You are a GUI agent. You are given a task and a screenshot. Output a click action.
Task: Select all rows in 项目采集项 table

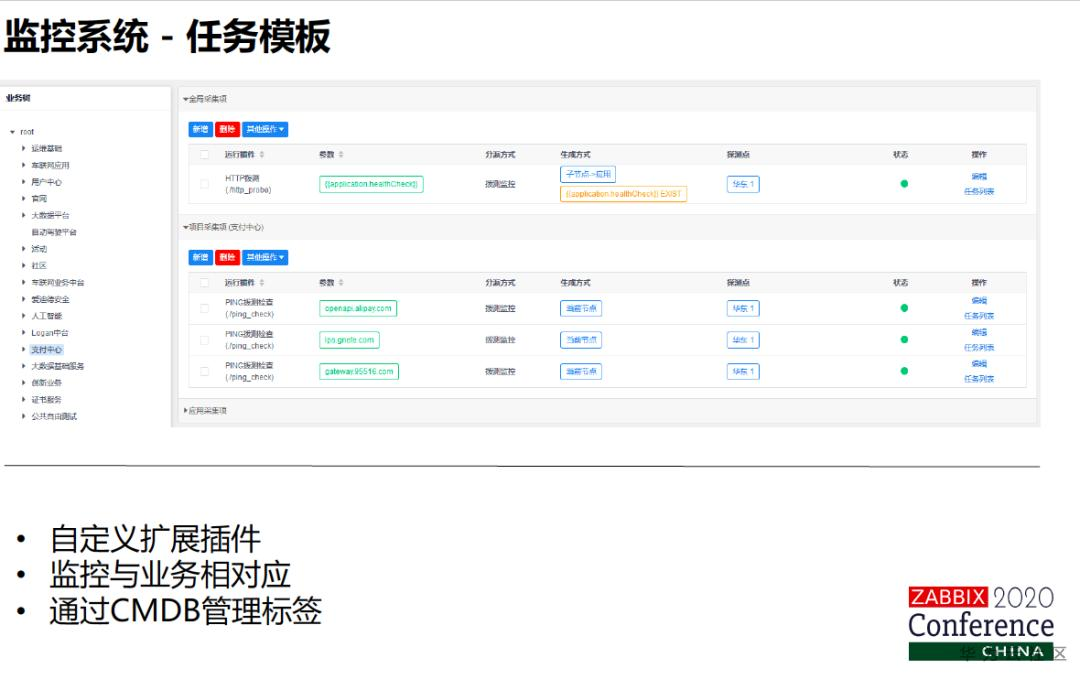pyautogui.click(x=204, y=282)
